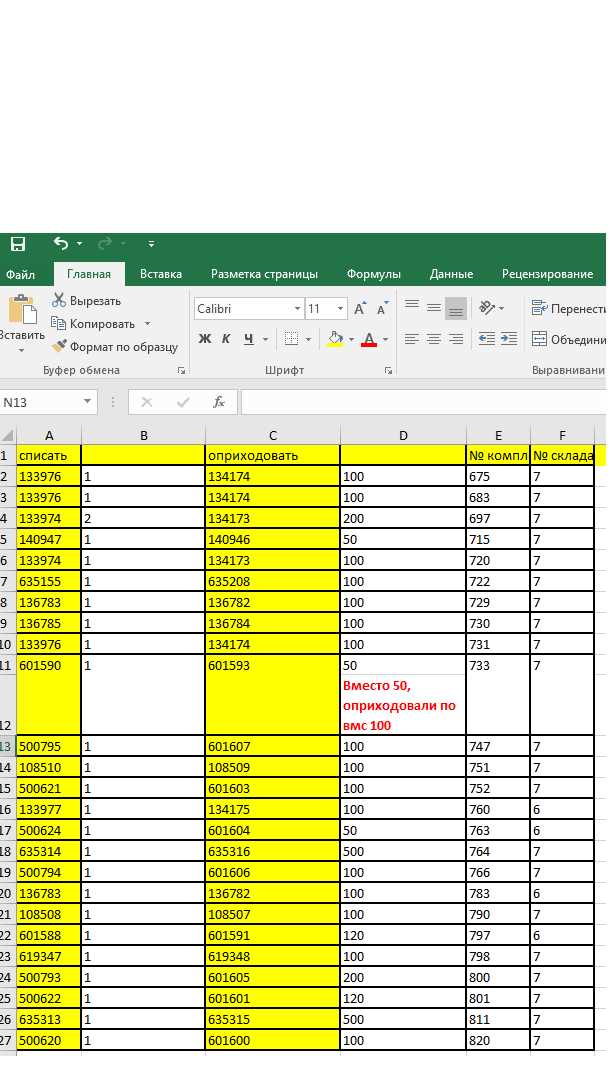This screenshot has width=612, height=1068.
Task: Click align text right icon
Action: 455,339
